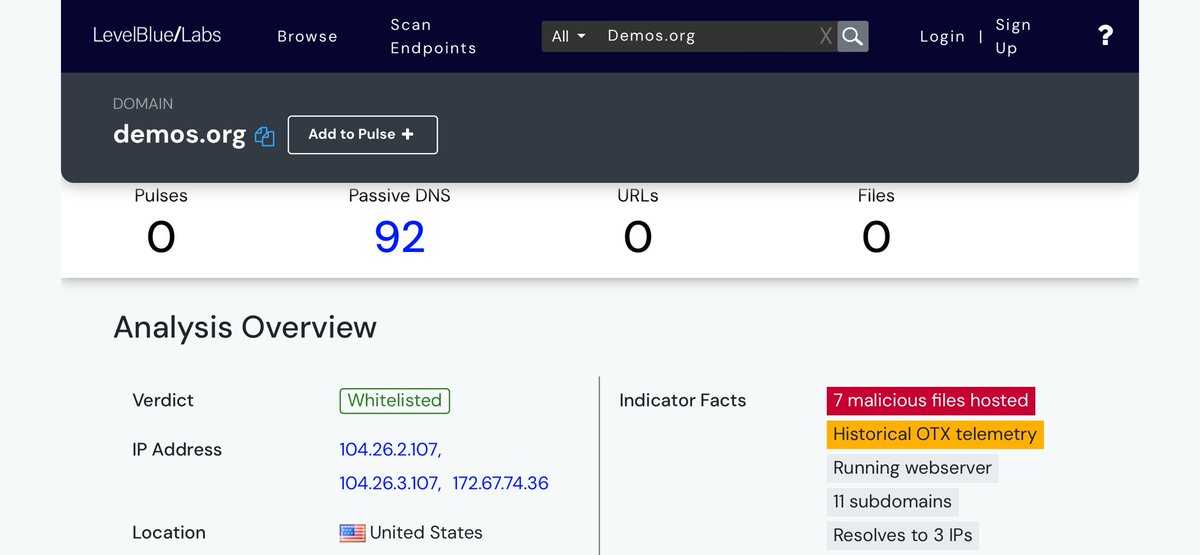
Task: Open IP address 172.67.74.36
Action: coord(500,484)
